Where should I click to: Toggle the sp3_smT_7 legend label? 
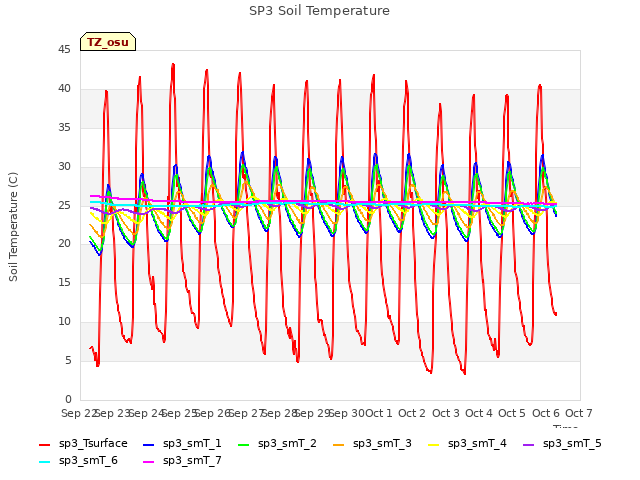coord(192,461)
